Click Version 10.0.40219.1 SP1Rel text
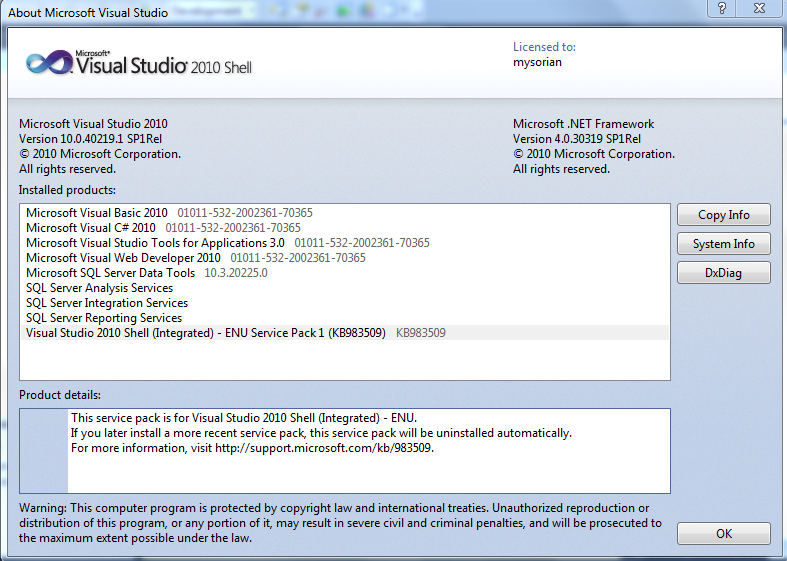787x561 pixels. (90, 139)
